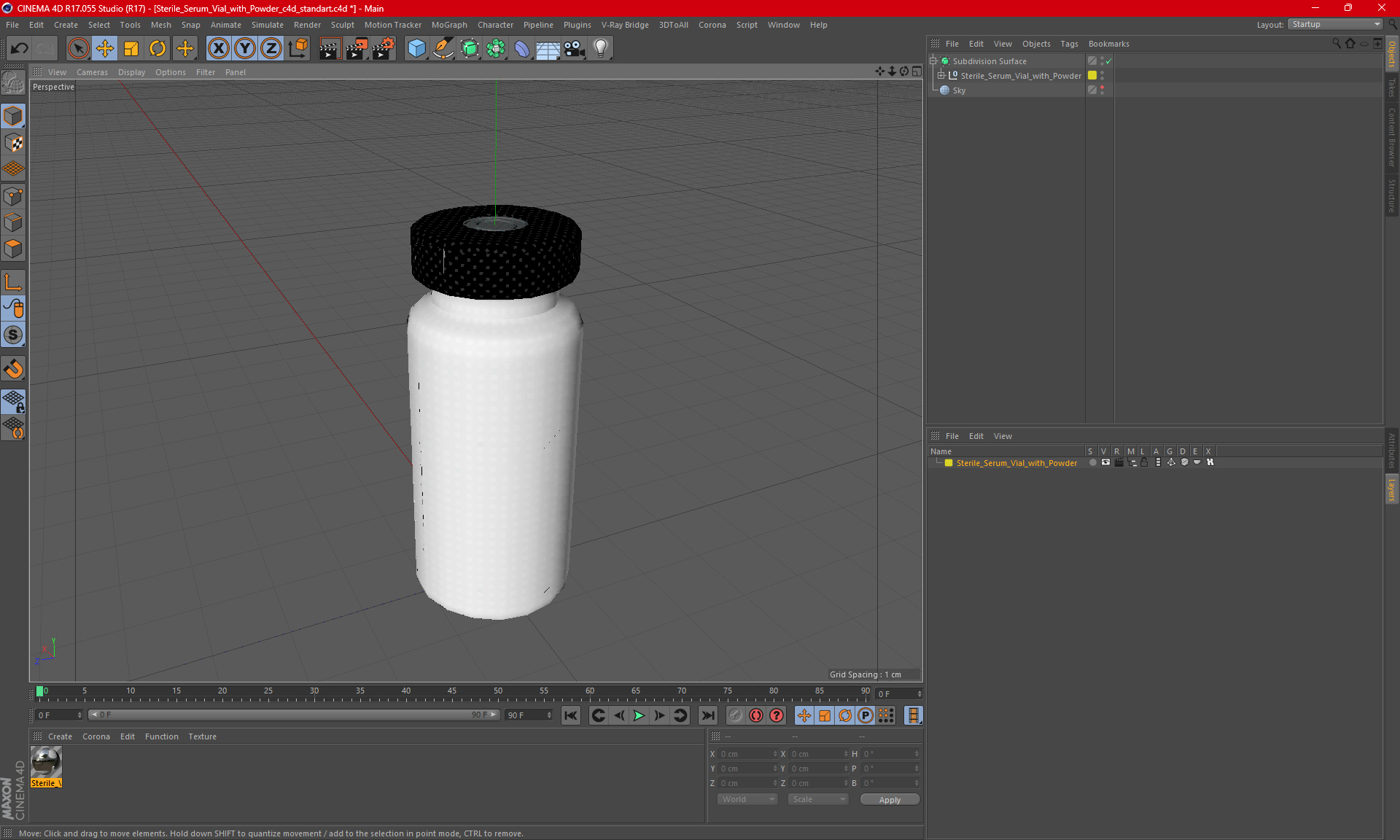
Task: Click the Undo arrow icon
Action: pyautogui.click(x=20, y=49)
